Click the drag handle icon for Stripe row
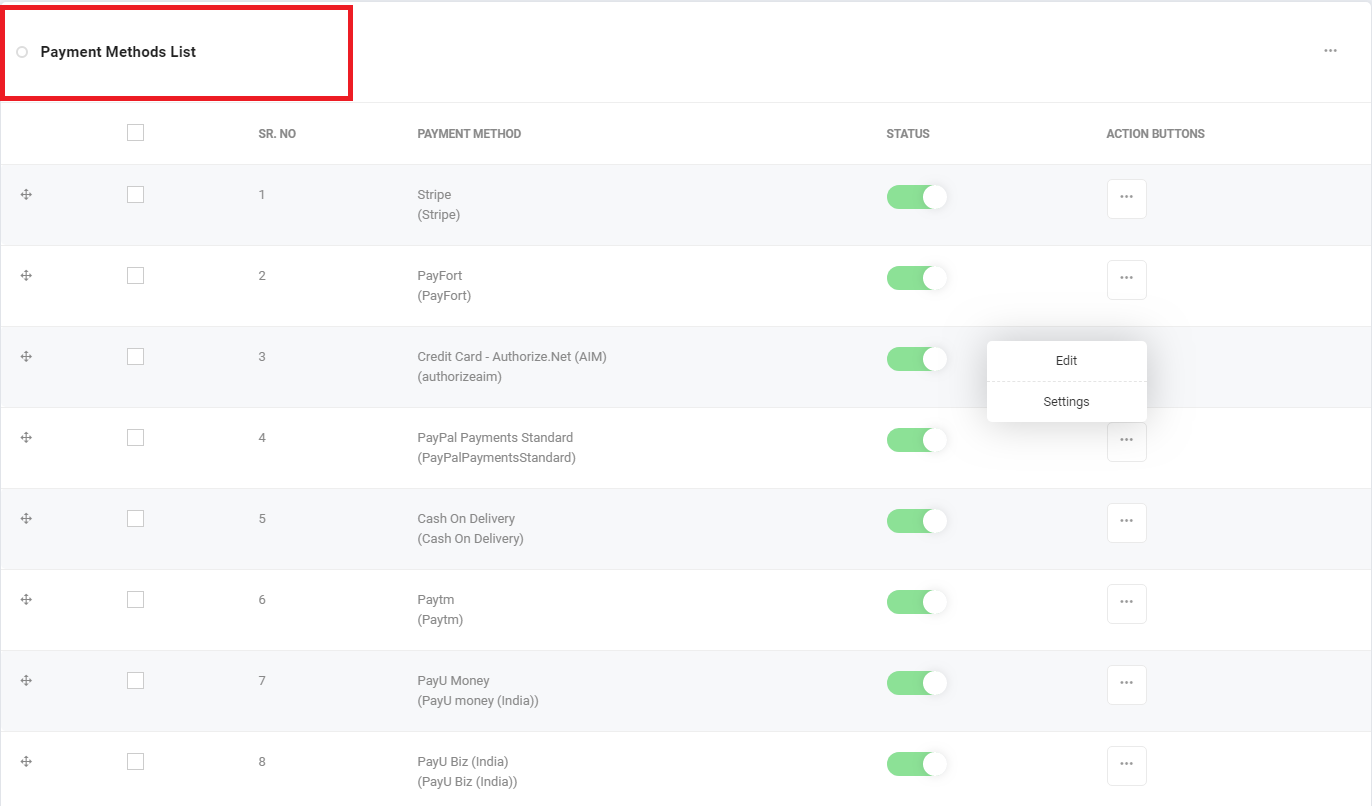Viewport: 1372px width, 806px height. coord(27,194)
